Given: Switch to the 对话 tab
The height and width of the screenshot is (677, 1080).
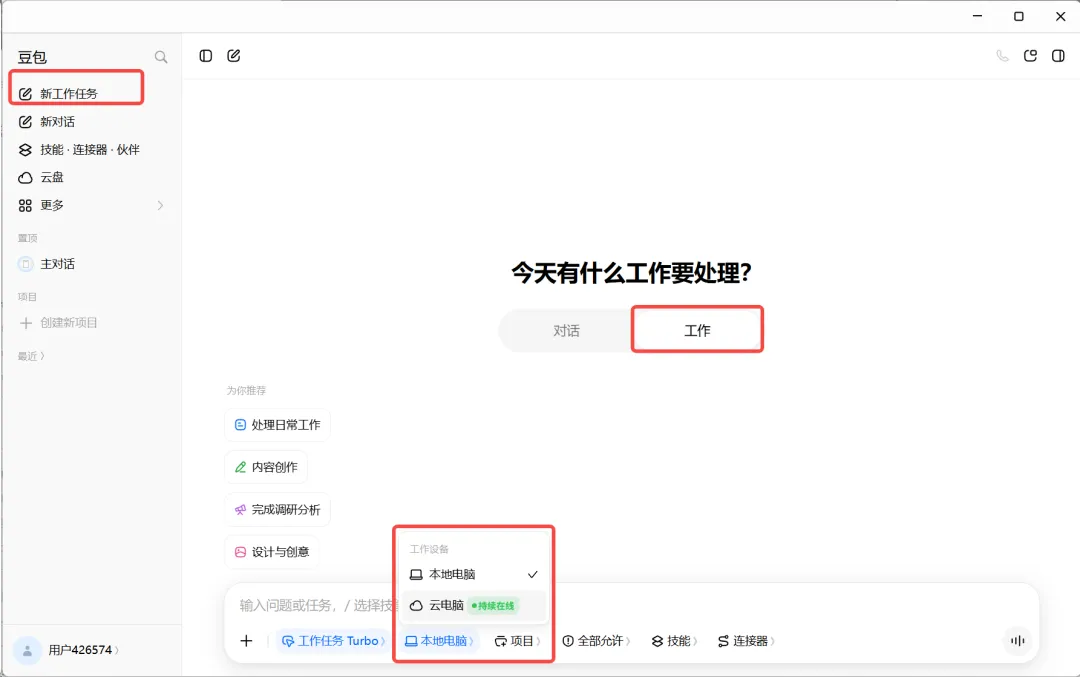Looking at the screenshot, I should (566, 331).
